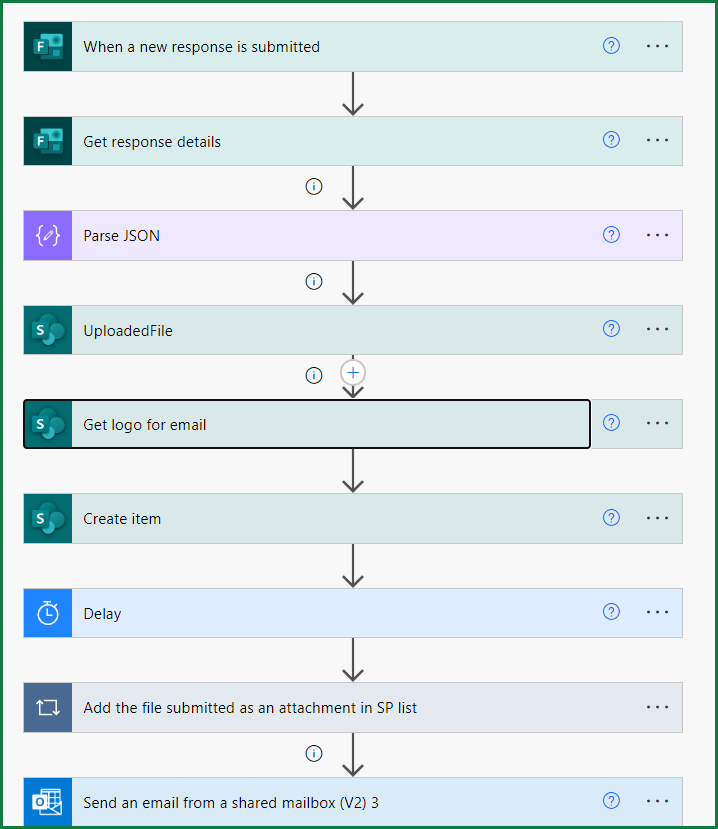Insert a new step below UploadedFile
The image size is (718, 829).
point(352,371)
